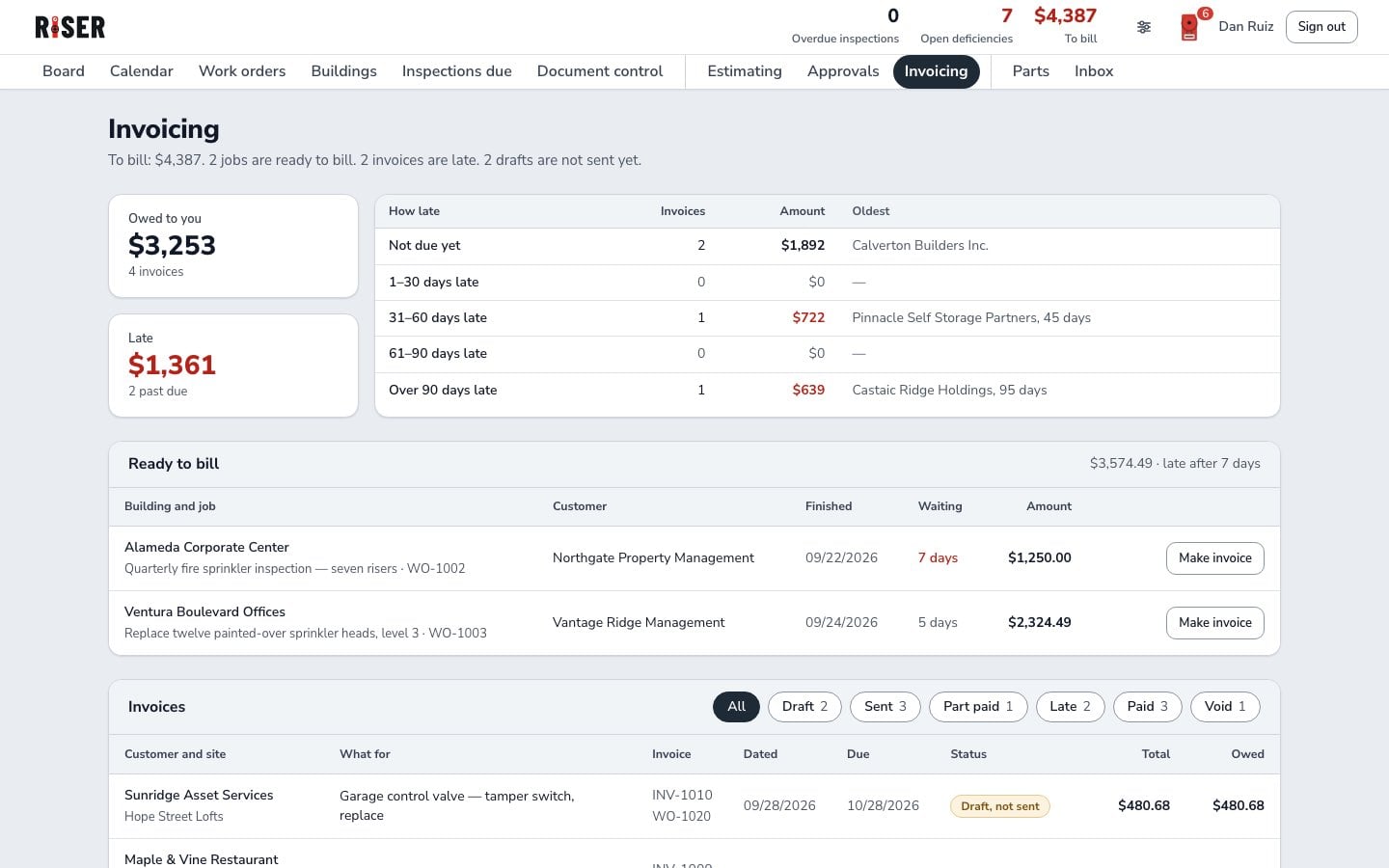
Task: Click invoice number INV-1010
Action: 682,796
